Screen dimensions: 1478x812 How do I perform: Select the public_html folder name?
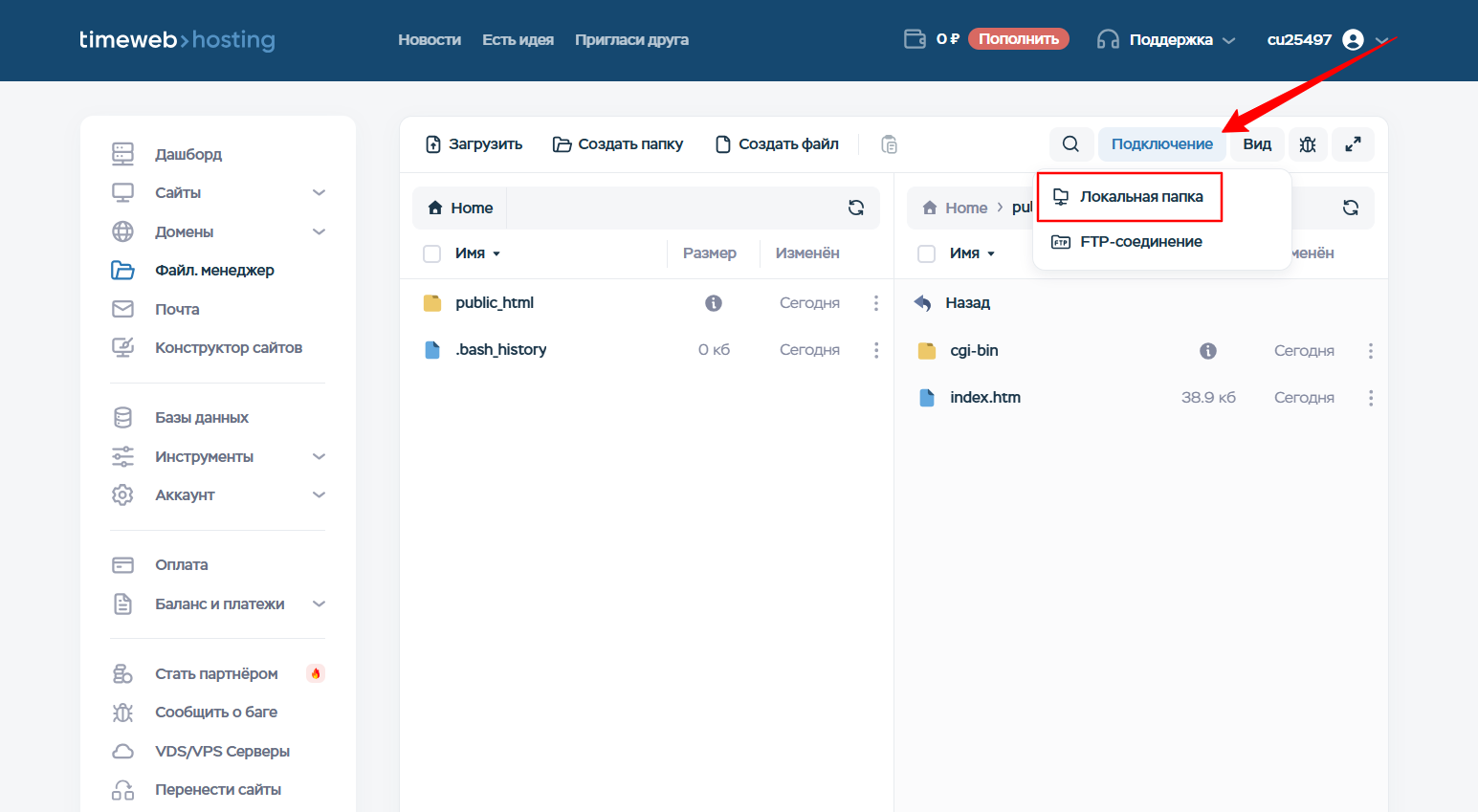pyautogui.click(x=495, y=303)
